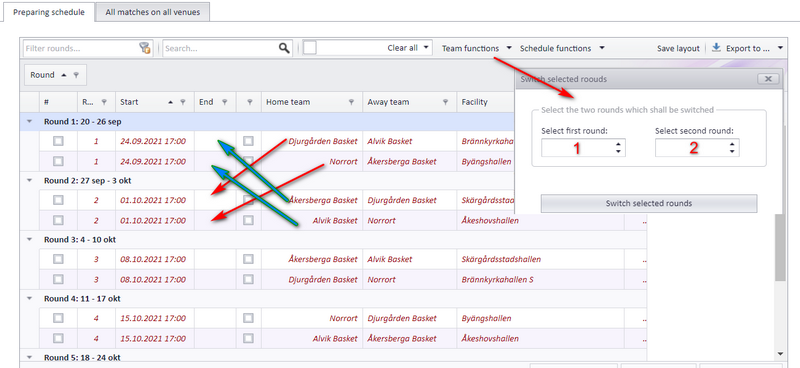Open the Schedule functions menu
Image resolution: width=800 pixels, height=368 pixels.
click(562, 48)
